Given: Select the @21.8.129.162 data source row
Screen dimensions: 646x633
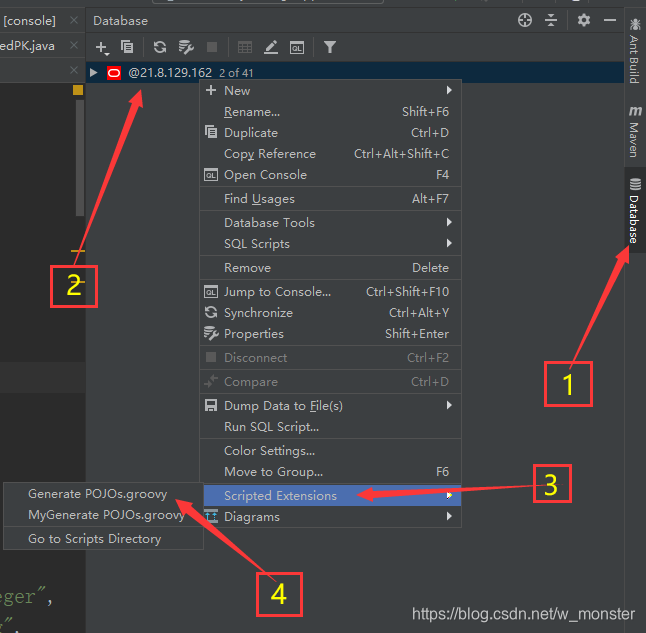Looking at the screenshot, I should 354,73.
